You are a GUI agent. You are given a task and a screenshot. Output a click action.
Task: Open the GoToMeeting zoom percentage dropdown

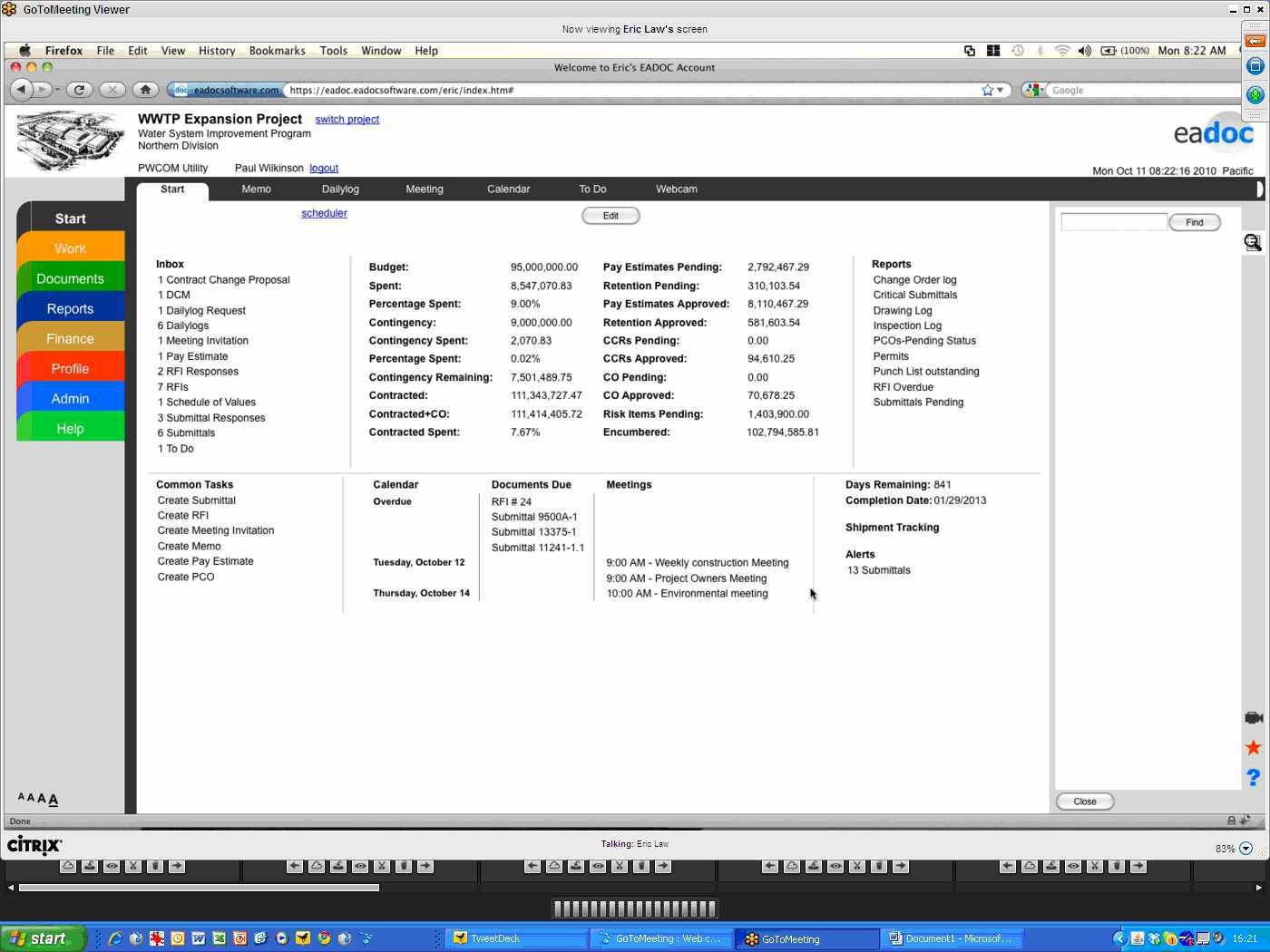click(1246, 849)
